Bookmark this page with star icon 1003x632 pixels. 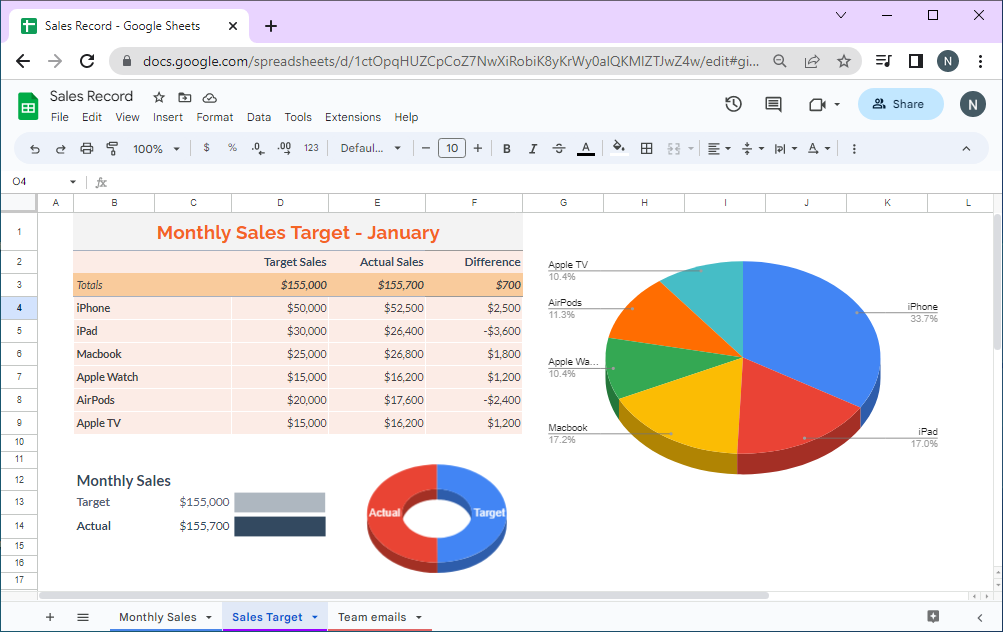[844, 61]
